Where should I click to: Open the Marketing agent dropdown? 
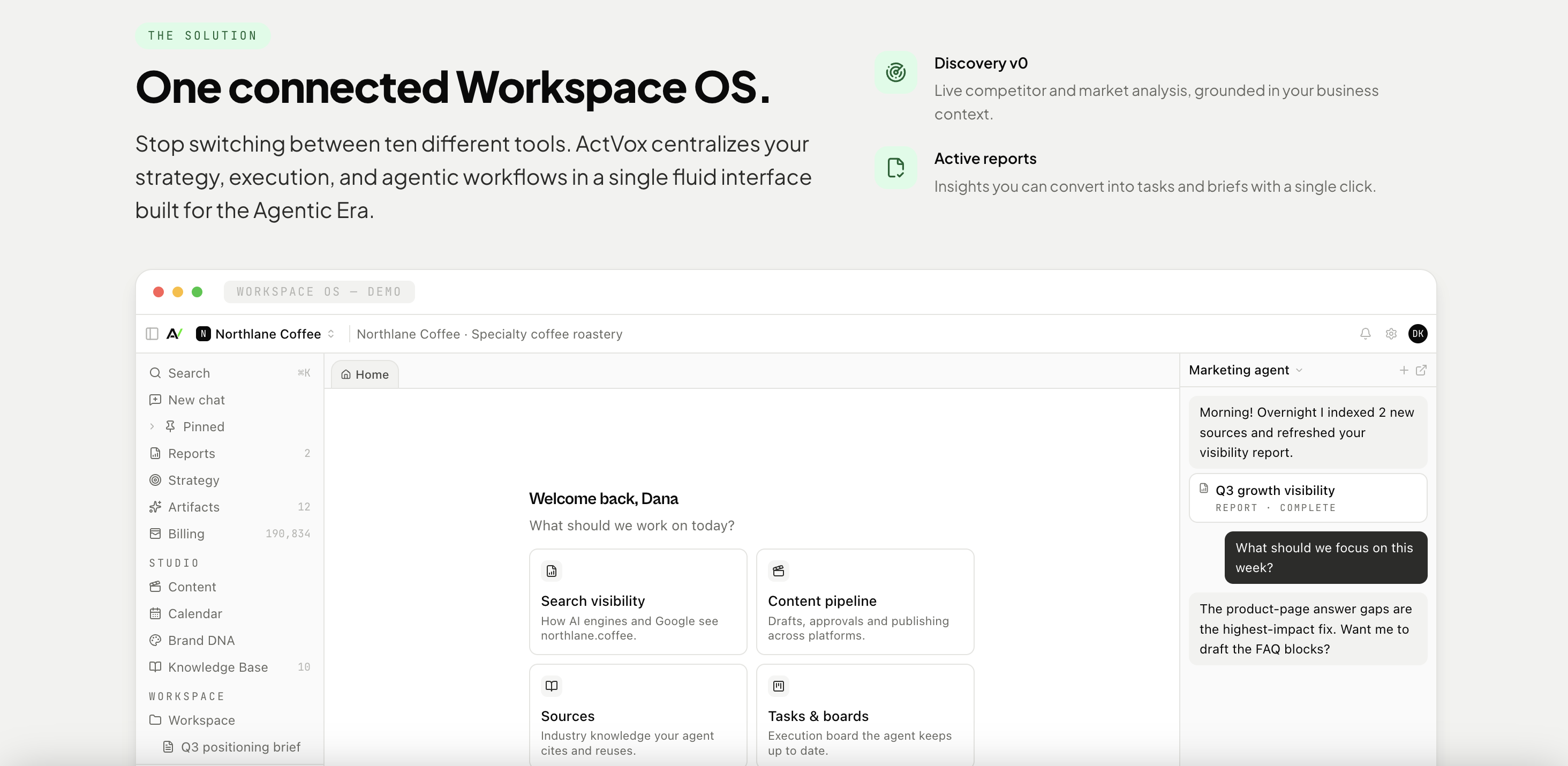coord(1246,370)
